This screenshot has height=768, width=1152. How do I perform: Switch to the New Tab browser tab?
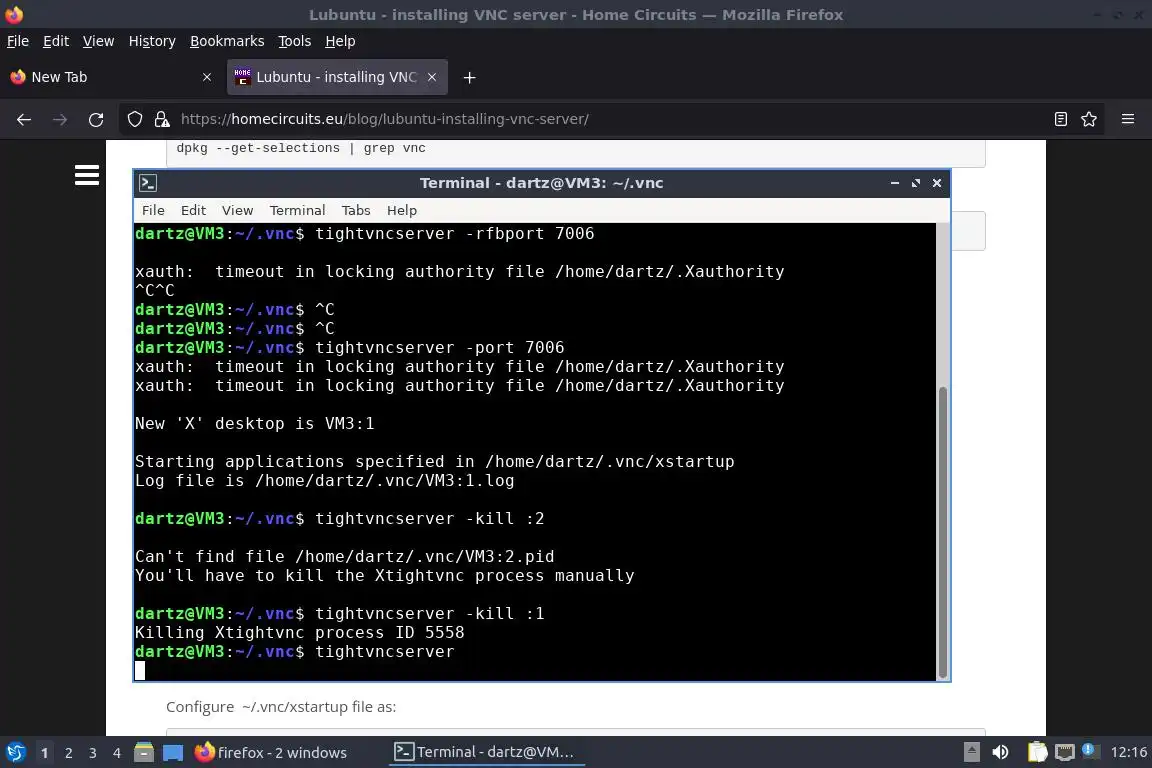[x=112, y=77]
